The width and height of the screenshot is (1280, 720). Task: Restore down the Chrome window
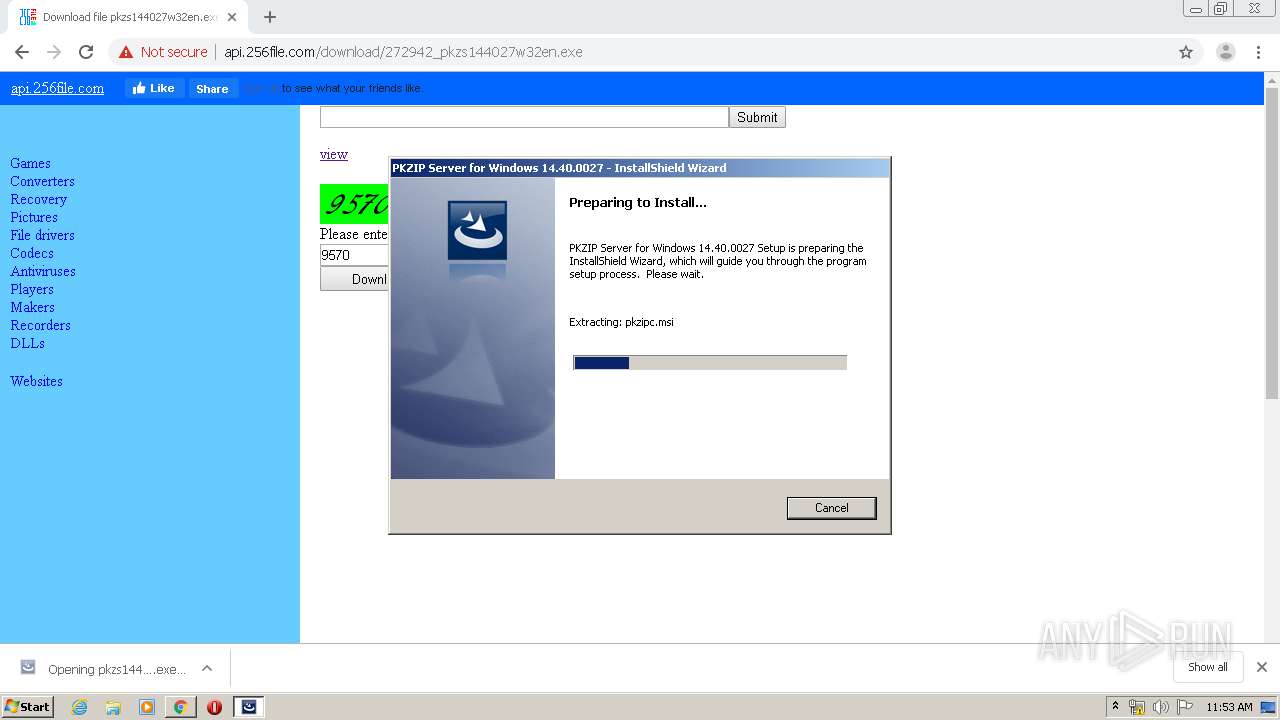[x=1221, y=9]
